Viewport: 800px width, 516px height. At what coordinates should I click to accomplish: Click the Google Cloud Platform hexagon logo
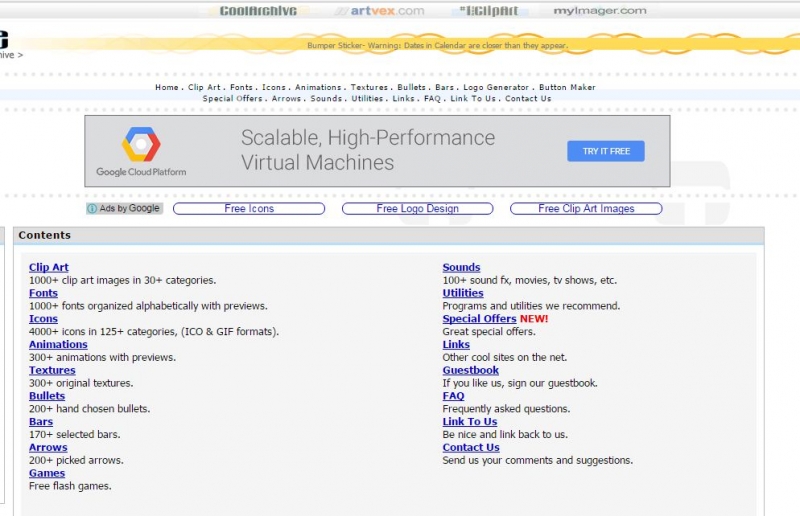click(x=141, y=145)
